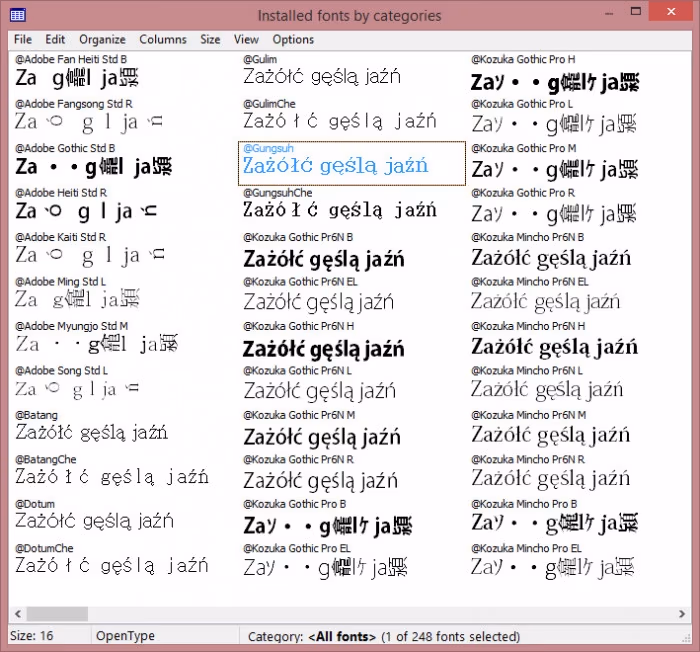This screenshot has height=652, width=700.
Task: Select the @GungsuhChe font entry
Action: pos(352,207)
